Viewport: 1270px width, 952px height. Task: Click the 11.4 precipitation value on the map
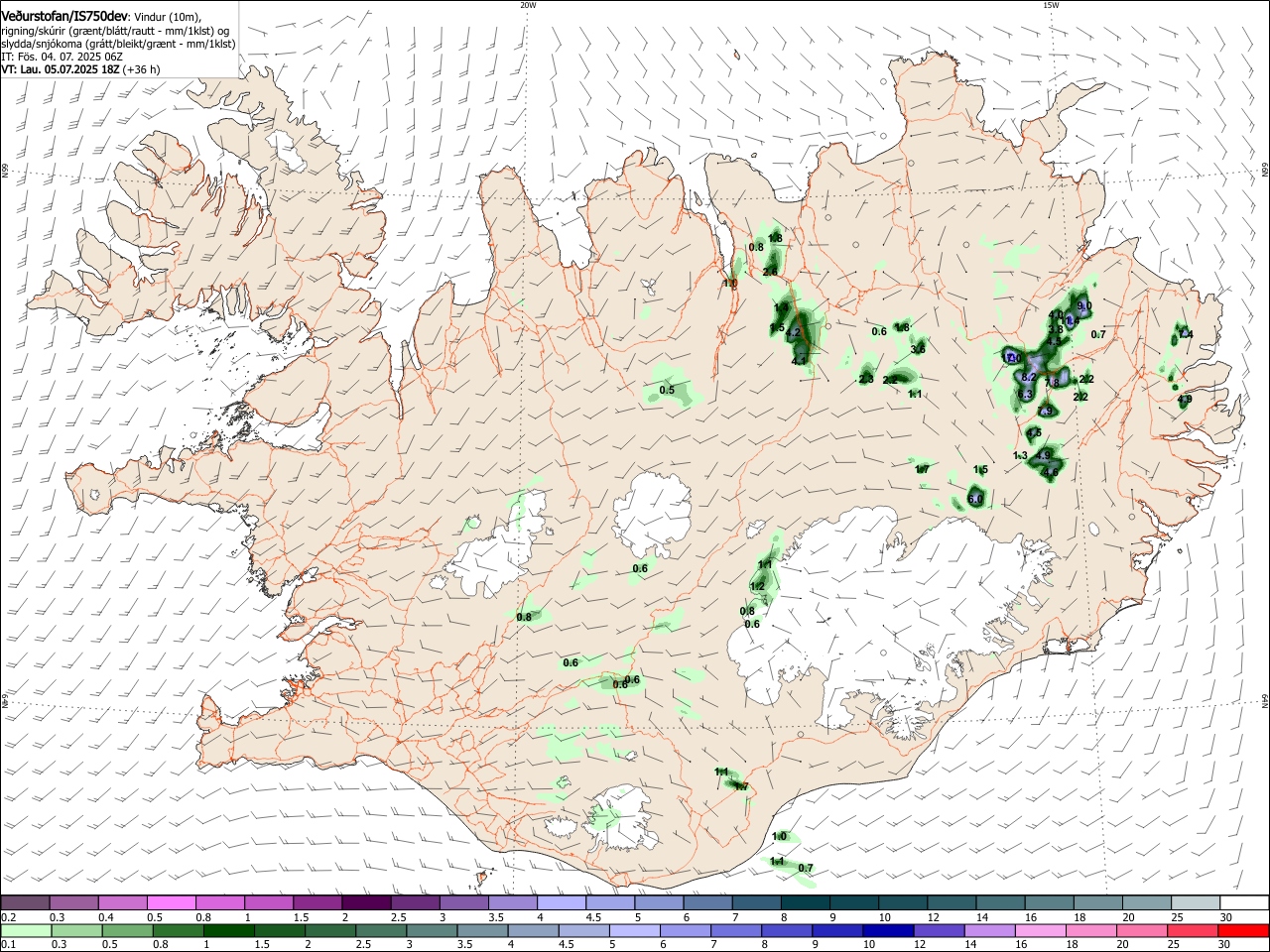point(1070,320)
